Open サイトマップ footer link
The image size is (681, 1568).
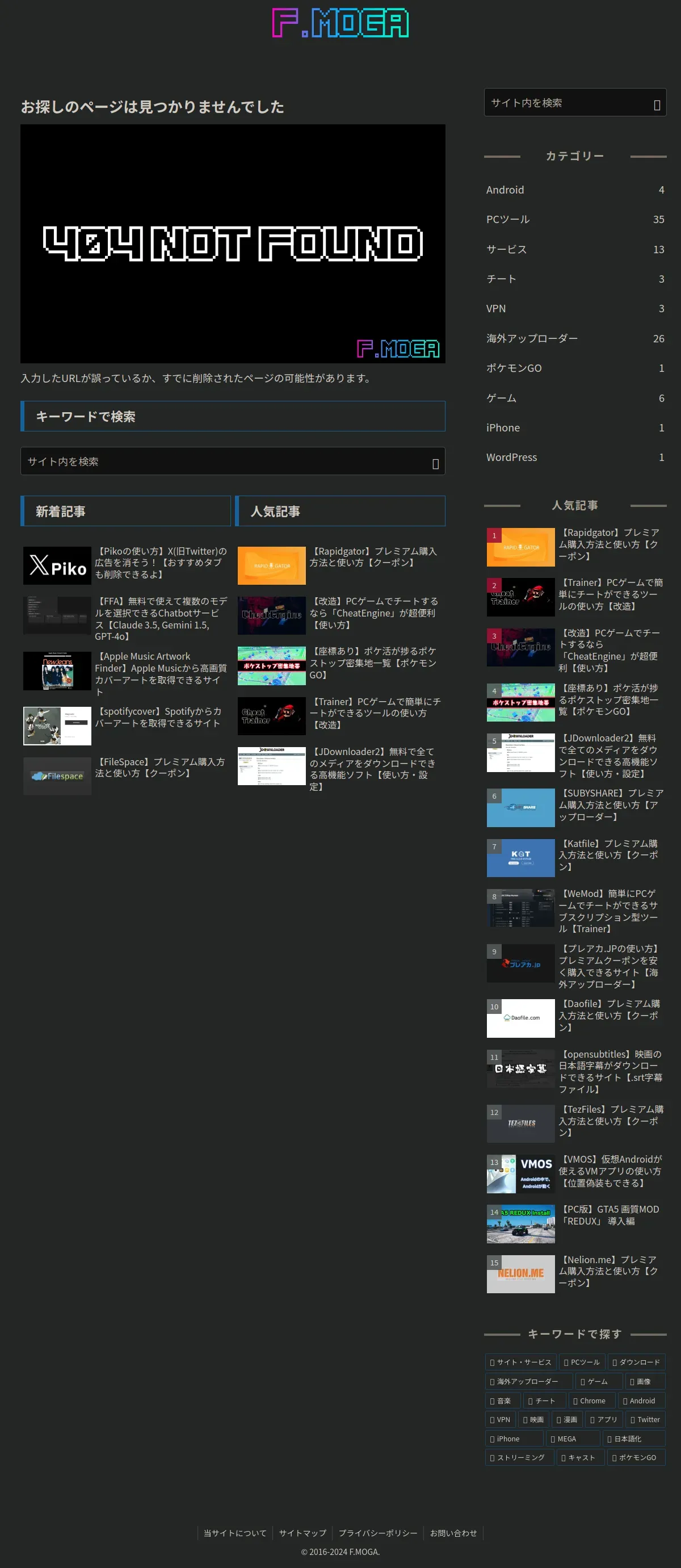point(302,1533)
